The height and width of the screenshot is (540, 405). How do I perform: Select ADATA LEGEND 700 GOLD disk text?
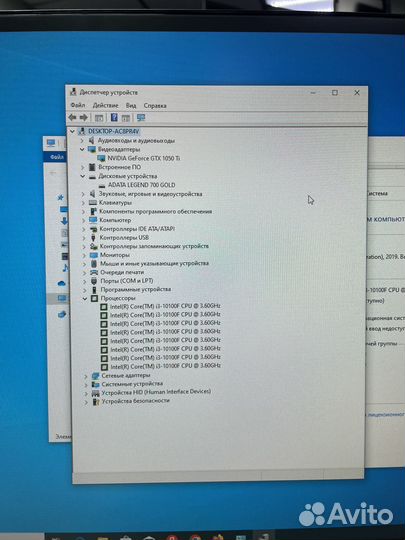142,185
